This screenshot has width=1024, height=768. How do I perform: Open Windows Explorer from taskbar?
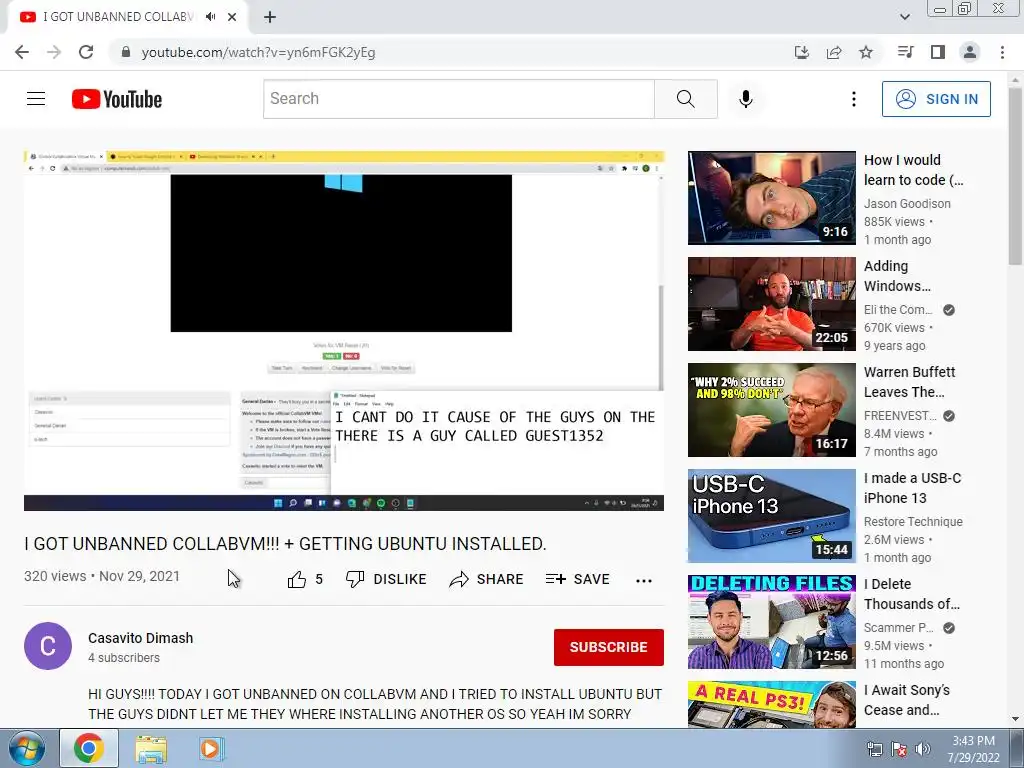tap(150, 748)
